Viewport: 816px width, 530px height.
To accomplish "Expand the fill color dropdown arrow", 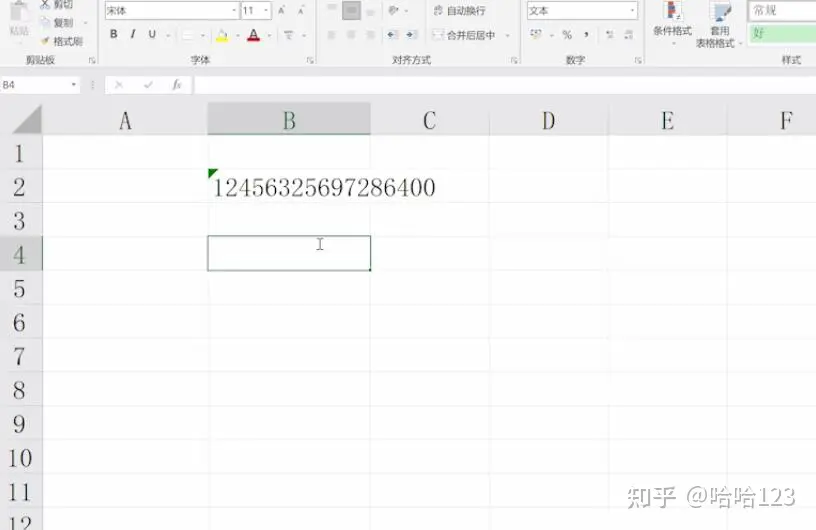I will (x=237, y=35).
